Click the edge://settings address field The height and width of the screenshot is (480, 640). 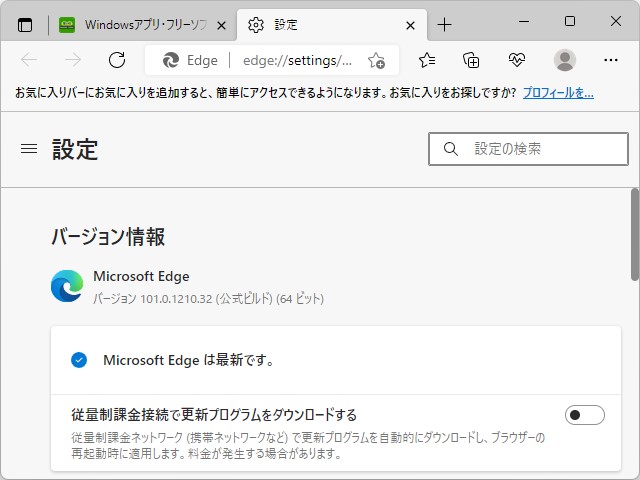tap(297, 60)
